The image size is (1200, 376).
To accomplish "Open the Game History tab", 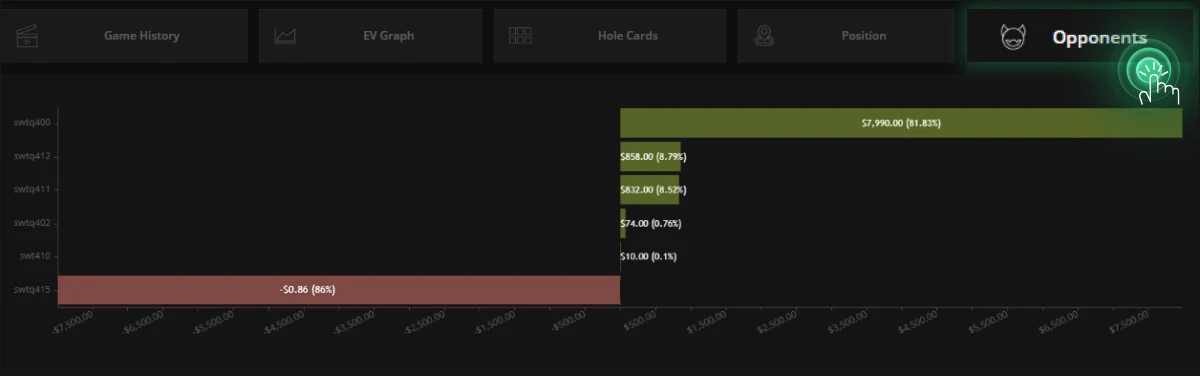I will point(123,36).
